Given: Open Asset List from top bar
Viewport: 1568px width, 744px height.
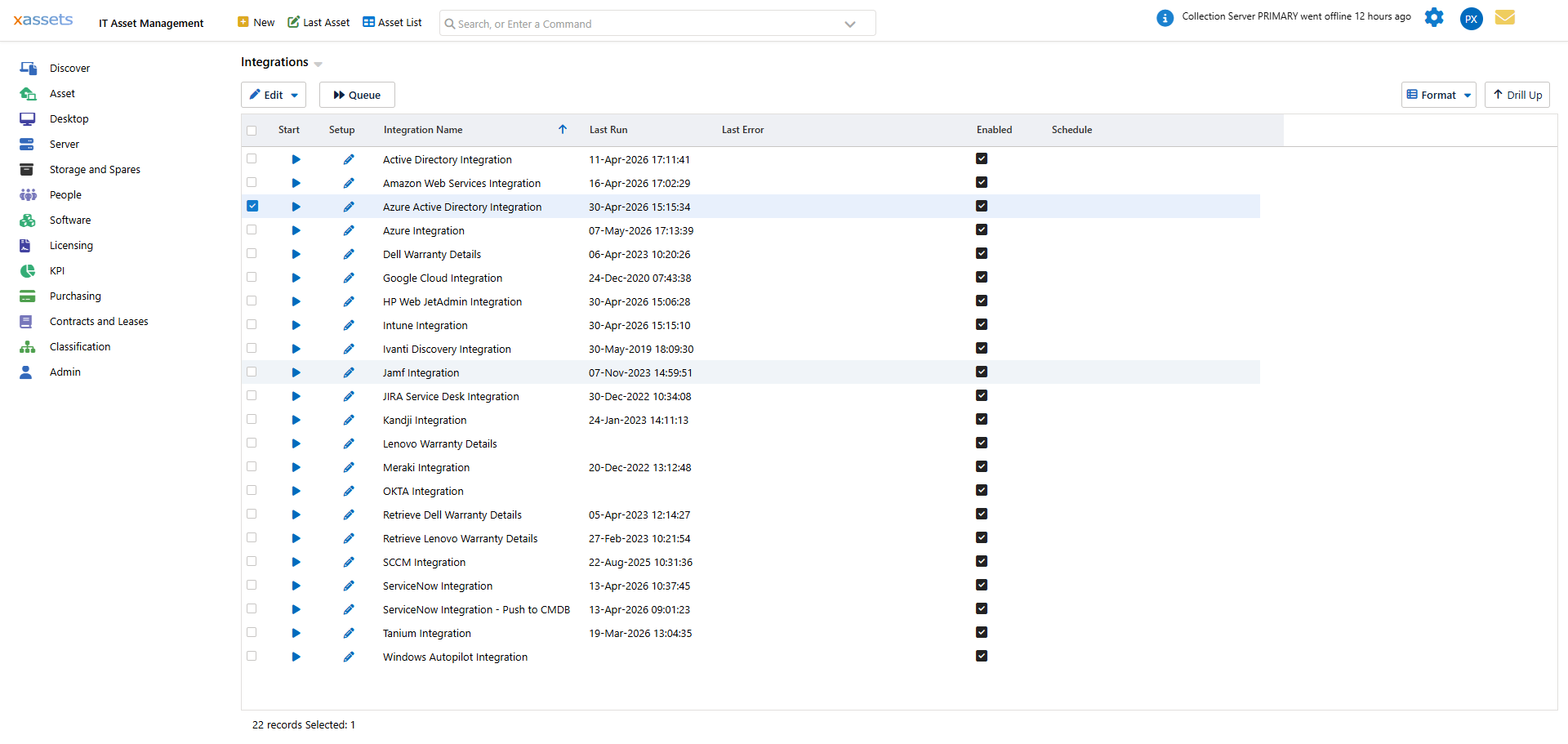Looking at the screenshot, I should pos(392,23).
